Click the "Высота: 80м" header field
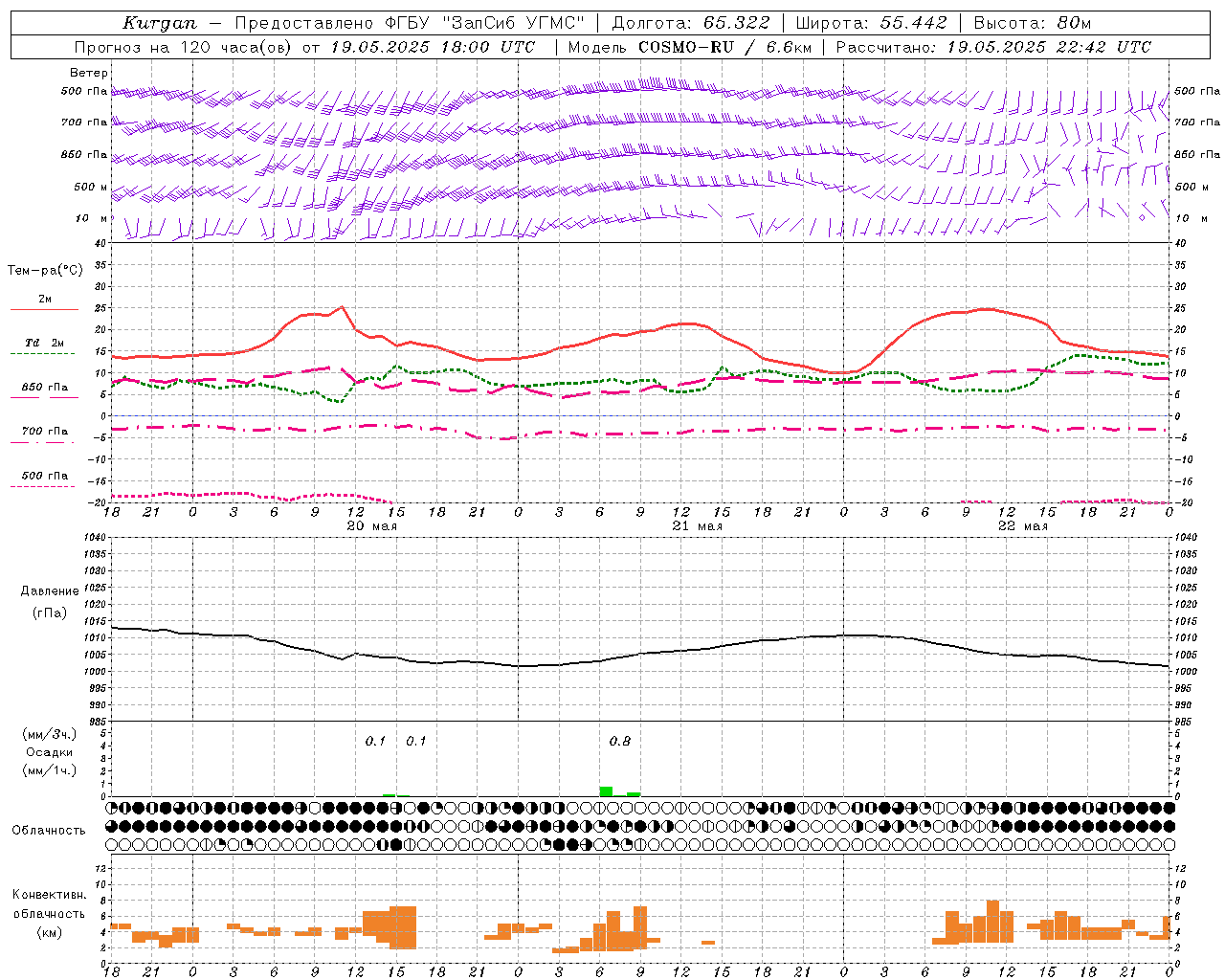The image size is (1225, 980). (x=1033, y=23)
